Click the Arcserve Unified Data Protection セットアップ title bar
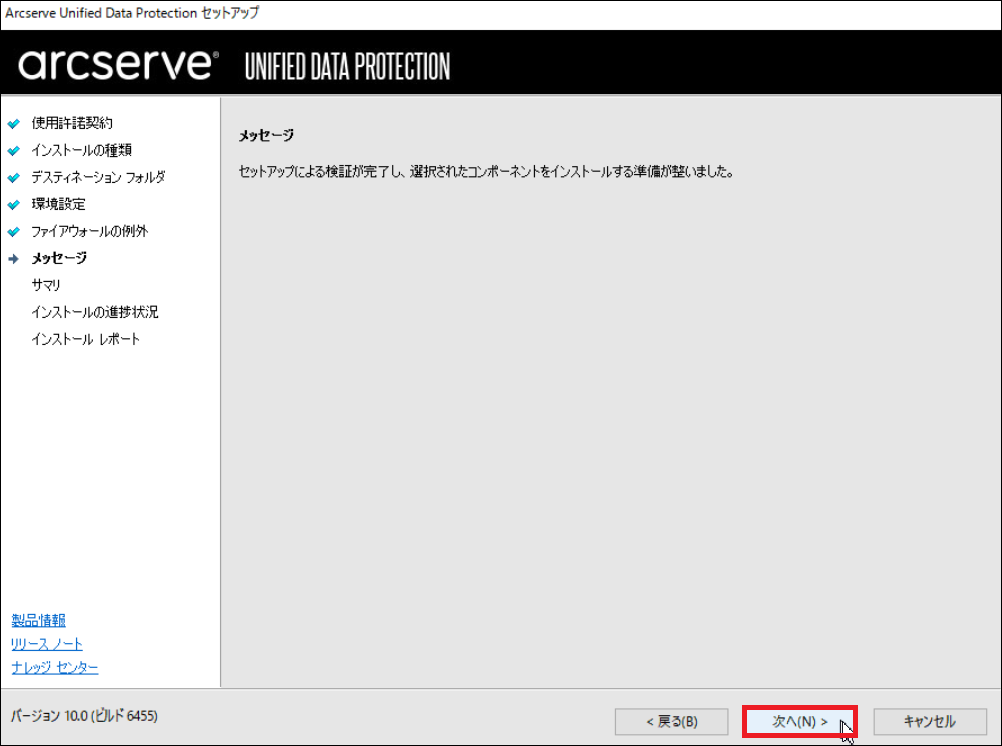Viewport: 1002px width, 746px height. point(132,13)
